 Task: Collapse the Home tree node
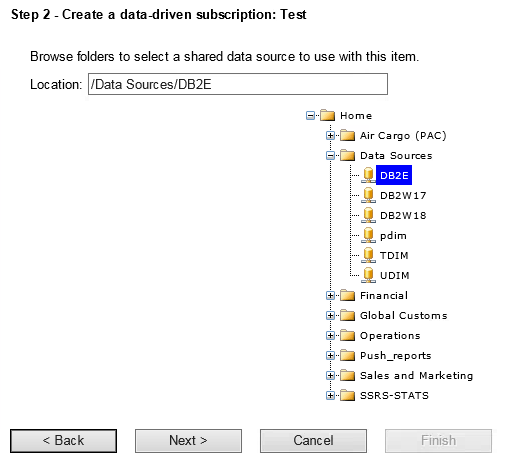310,116
